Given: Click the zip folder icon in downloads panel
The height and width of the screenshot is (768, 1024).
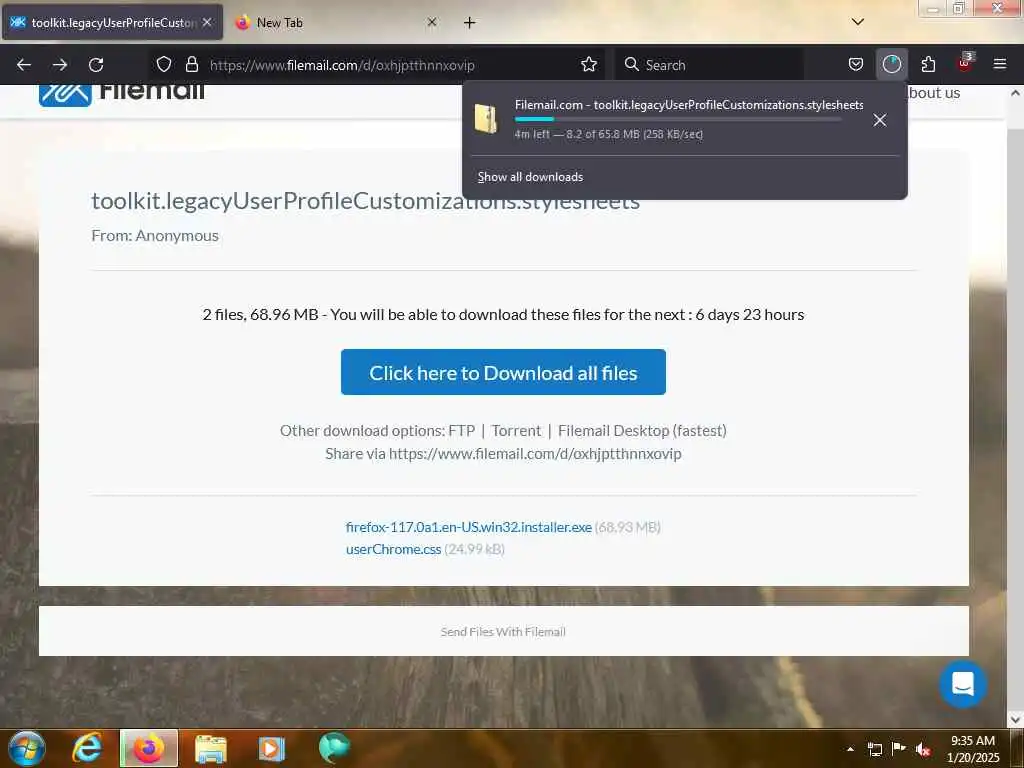Looking at the screenshot, I should tap(486, 119).
